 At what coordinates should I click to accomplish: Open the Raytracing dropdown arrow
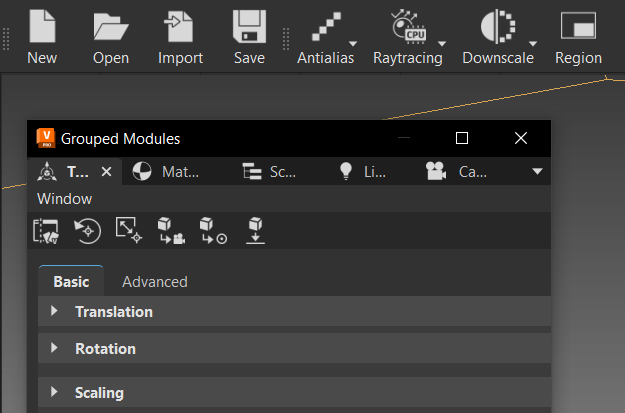(442, 44)
